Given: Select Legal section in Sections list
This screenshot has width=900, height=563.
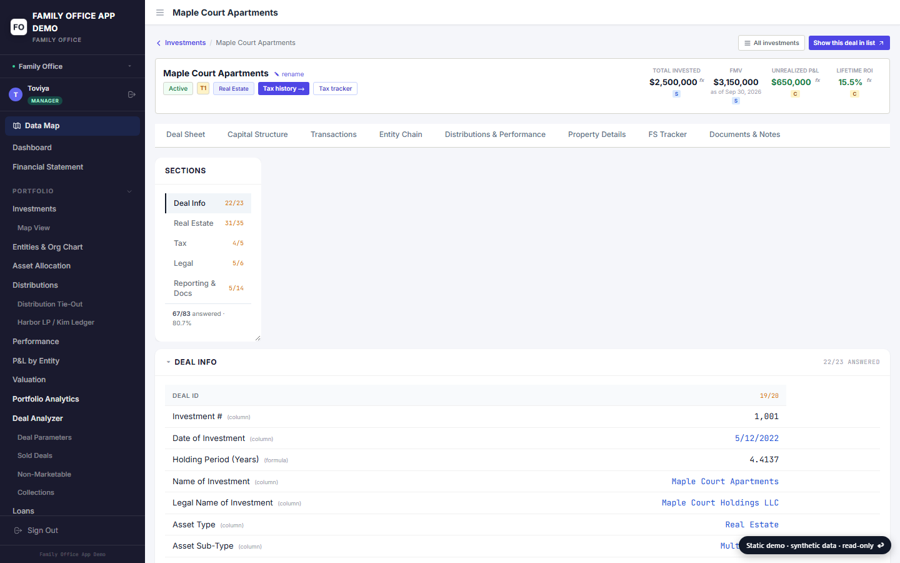Looking at the screenshot, I should click(x=208, y=263).
